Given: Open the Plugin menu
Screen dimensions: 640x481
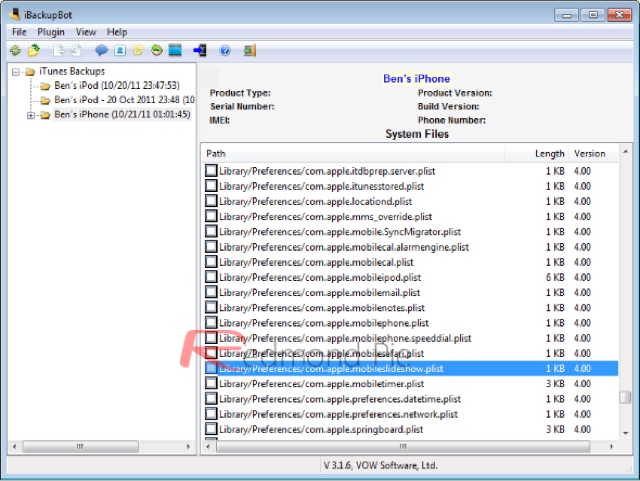Looking at the screenshot, I should (51, 32).
